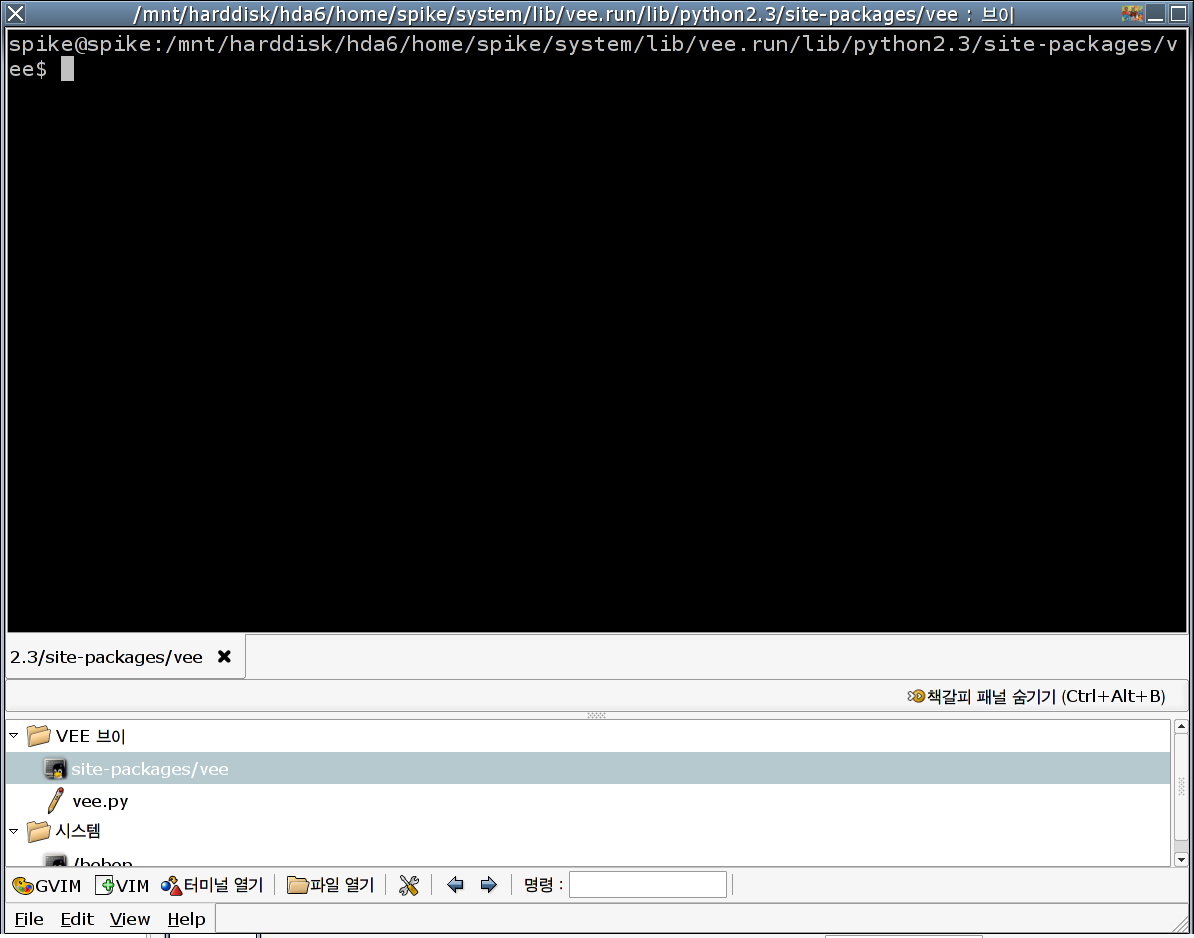This screenshot has height=938, width=1194.
Task: Open the vee.py bookmark entry
Action: click(x=100, y=801)
